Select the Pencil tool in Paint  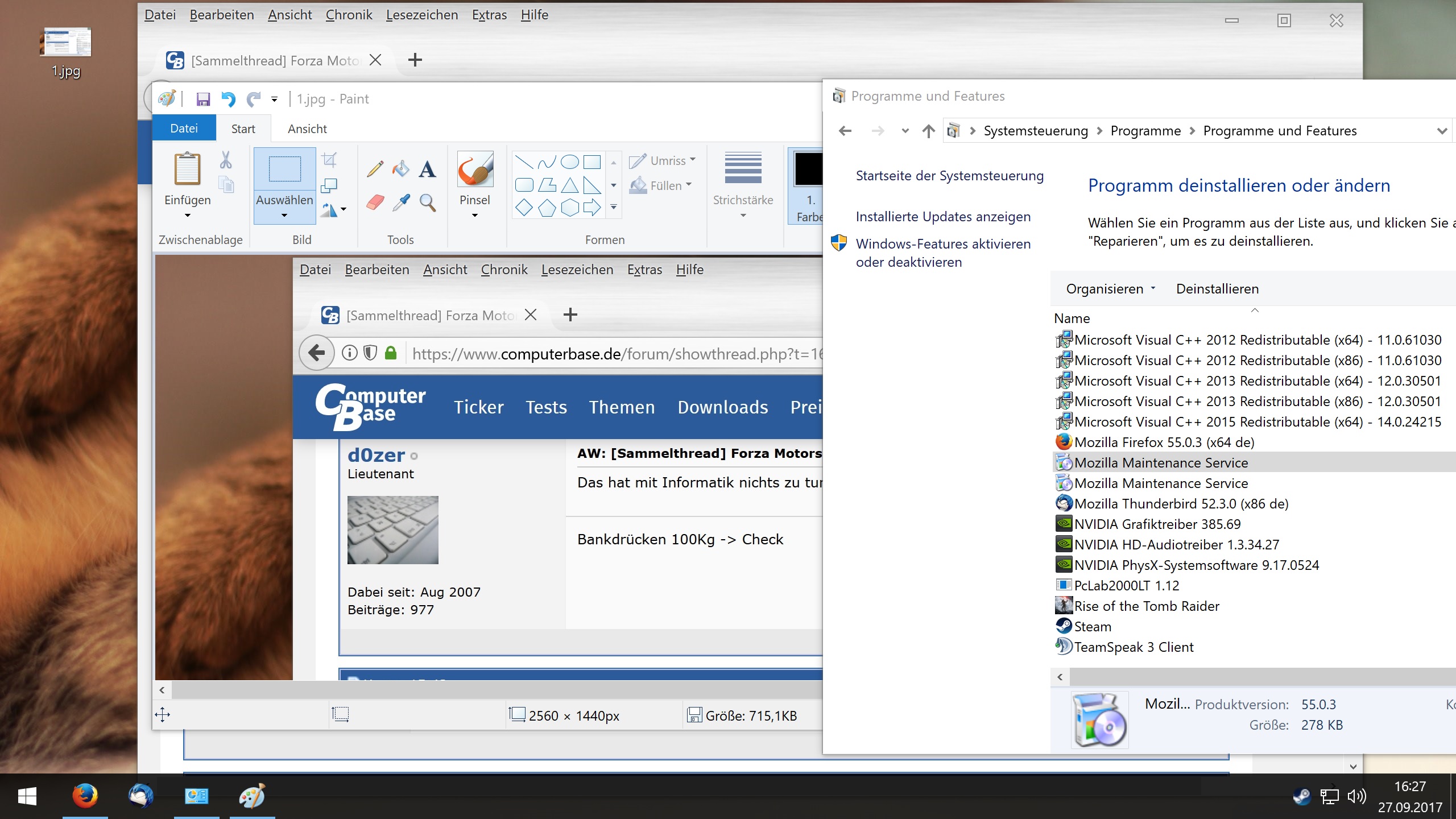[x=375, y=169]
